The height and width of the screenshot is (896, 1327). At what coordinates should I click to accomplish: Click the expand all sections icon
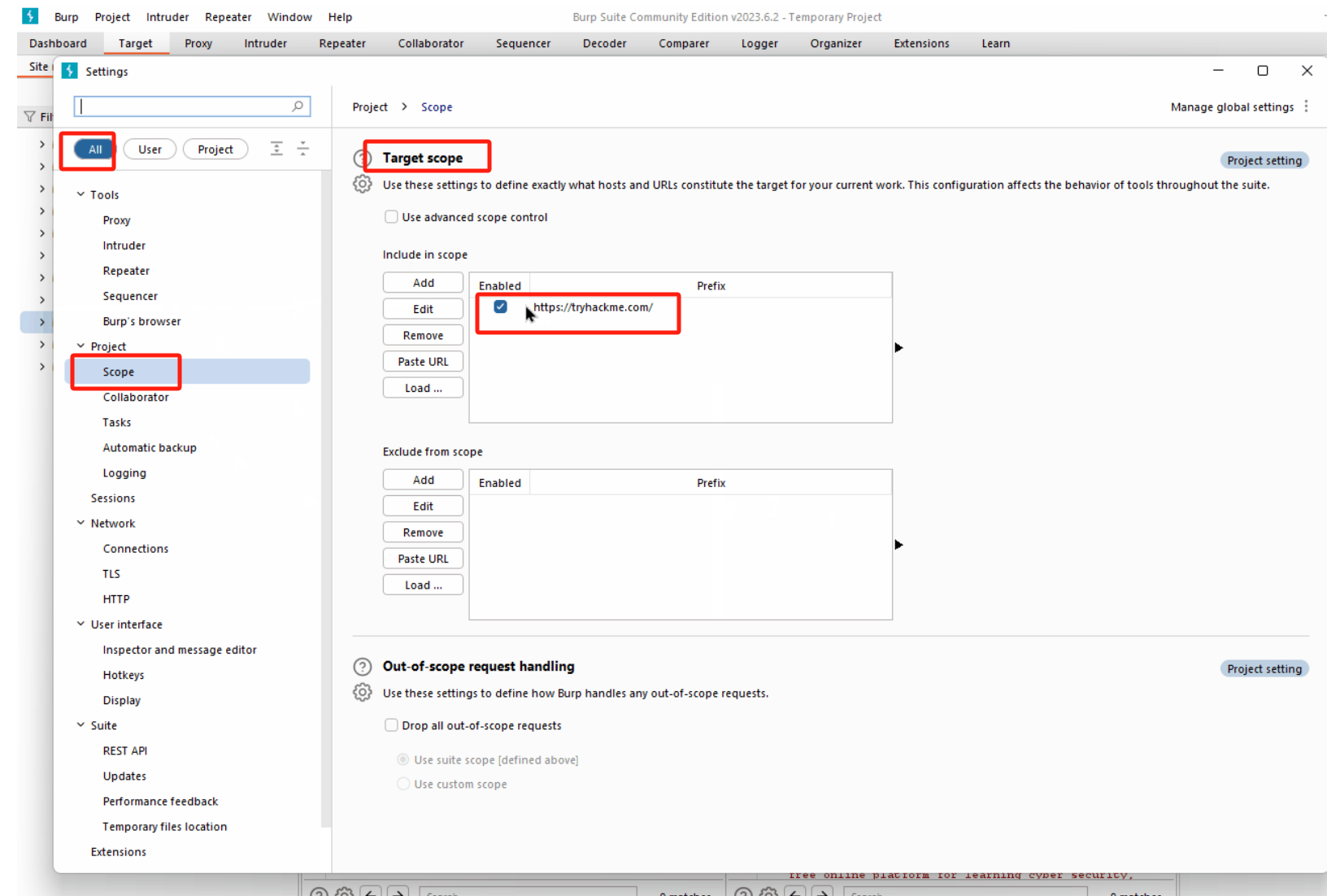tap(276, 149)
